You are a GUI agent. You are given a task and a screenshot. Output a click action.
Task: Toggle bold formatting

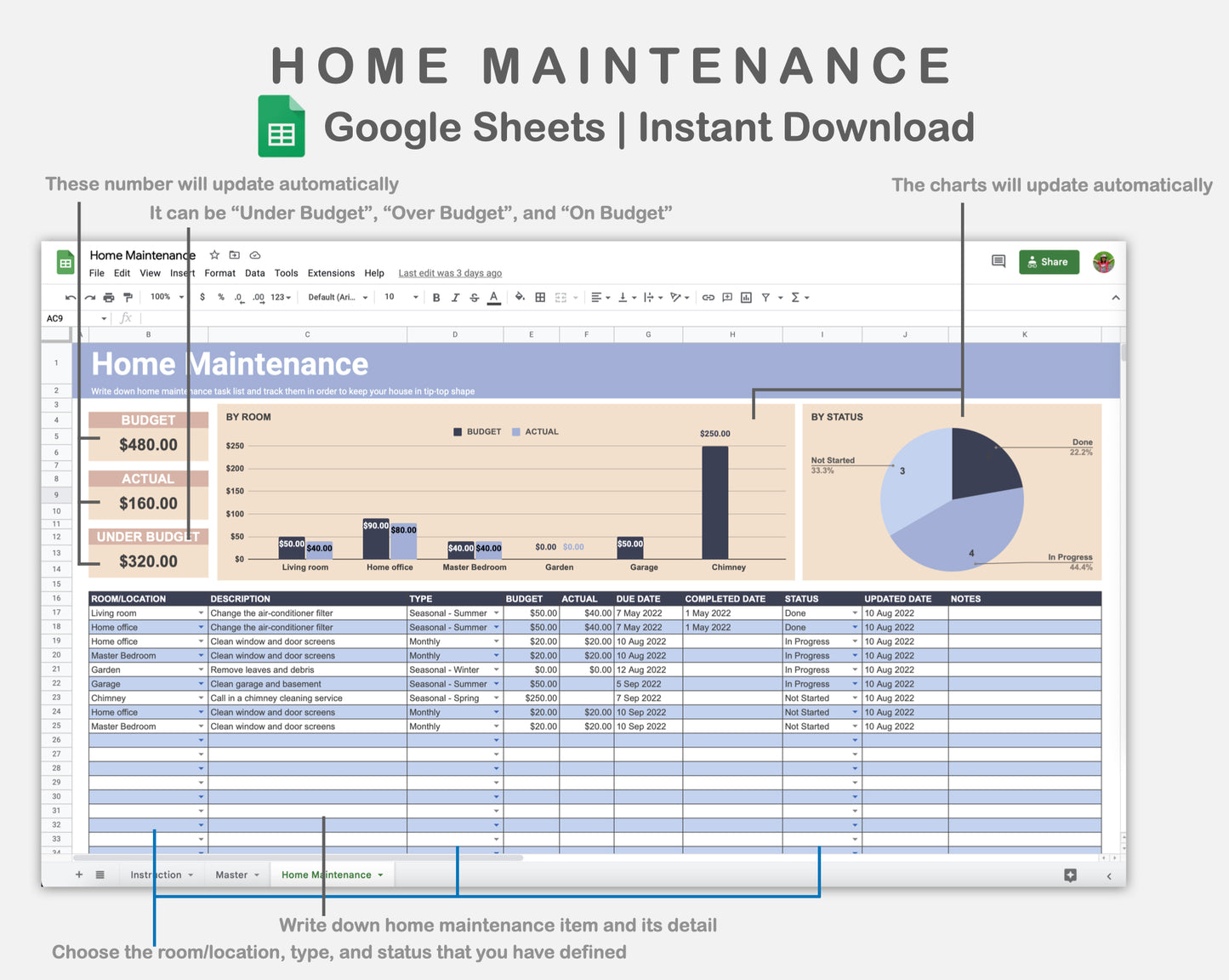(x=436, y=297)
